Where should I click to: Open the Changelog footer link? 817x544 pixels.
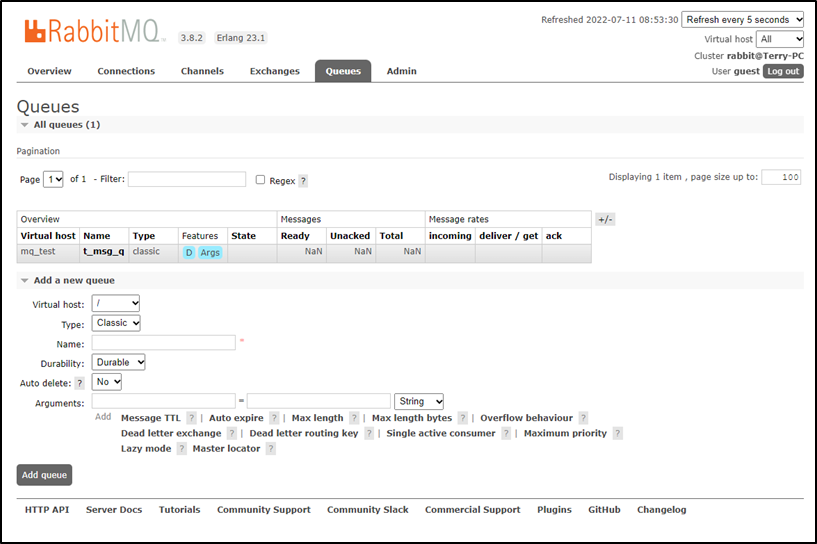pos(662,510)
